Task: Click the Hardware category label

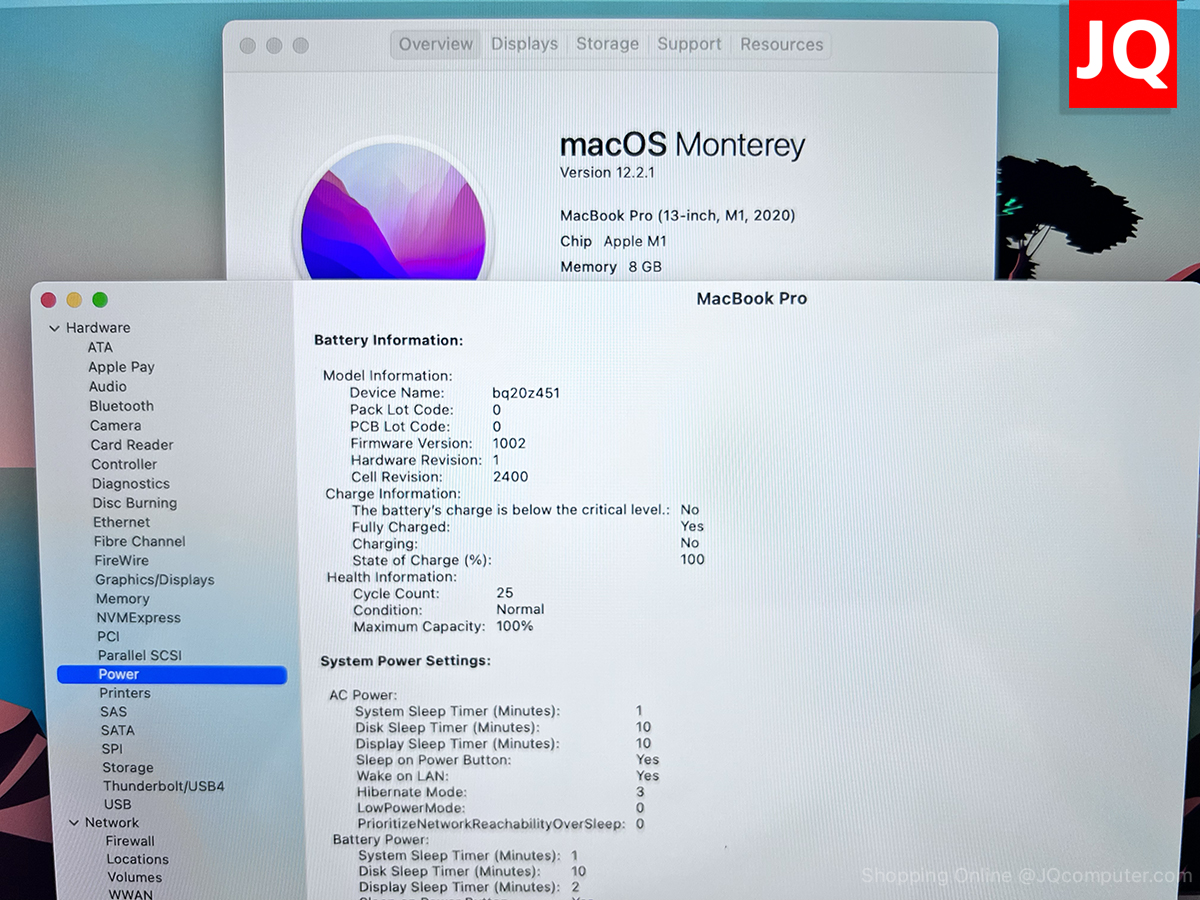Action: click(98, 328)
